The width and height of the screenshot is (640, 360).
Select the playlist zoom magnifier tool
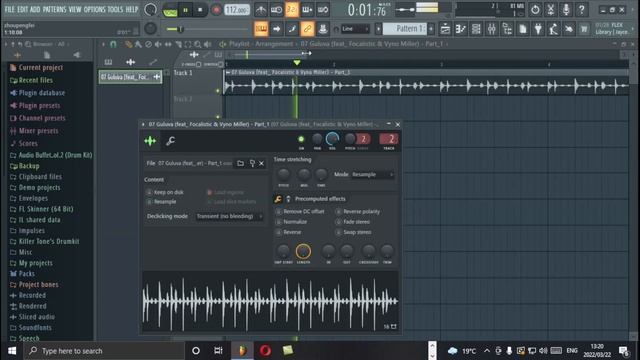click(x=198, y=44)
